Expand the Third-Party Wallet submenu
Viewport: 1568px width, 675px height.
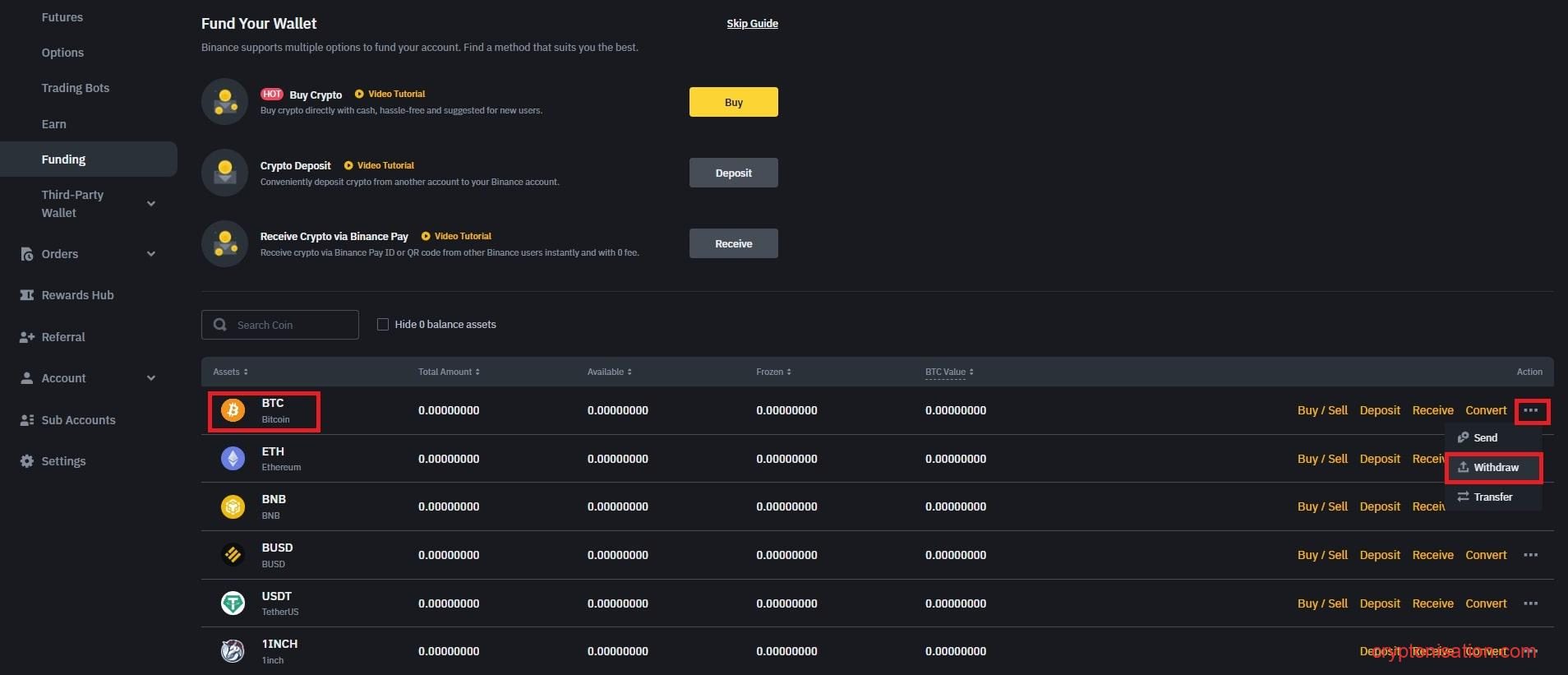150,204
